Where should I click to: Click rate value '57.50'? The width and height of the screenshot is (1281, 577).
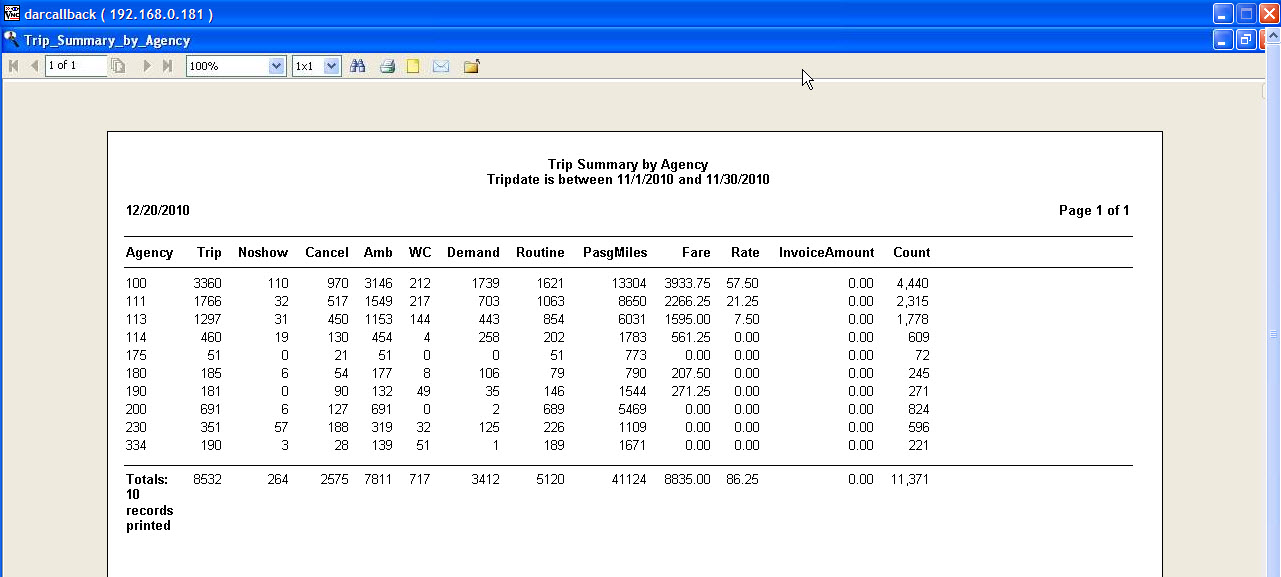click(x=743, y=284)
